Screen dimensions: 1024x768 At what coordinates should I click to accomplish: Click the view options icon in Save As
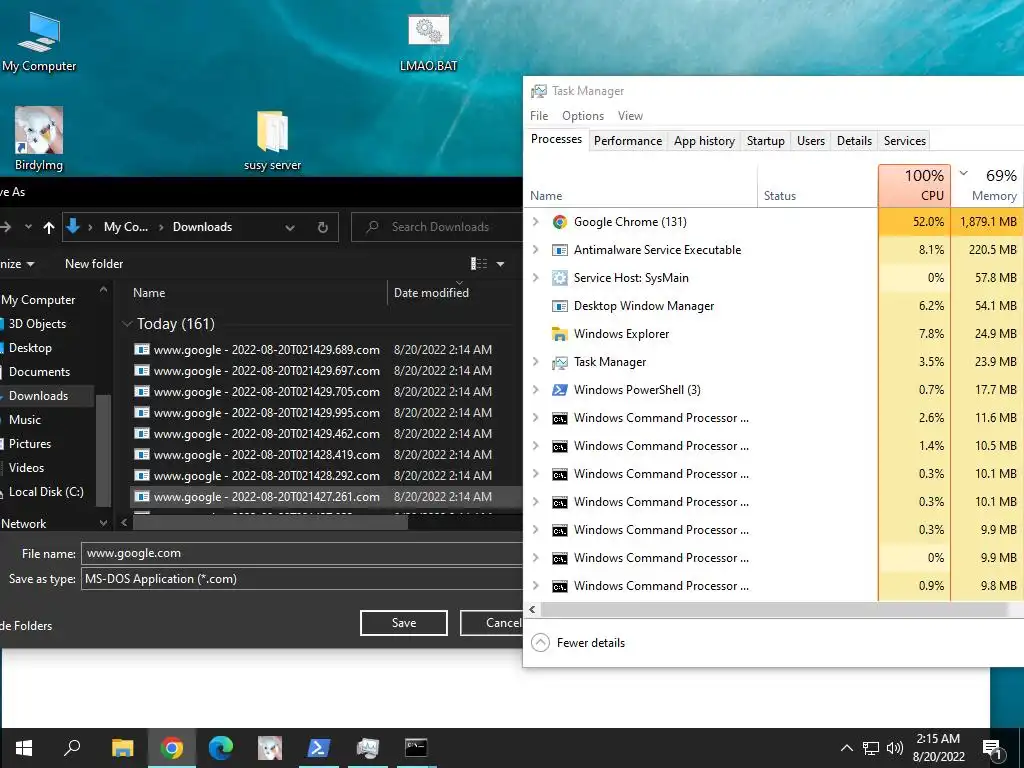479,264
